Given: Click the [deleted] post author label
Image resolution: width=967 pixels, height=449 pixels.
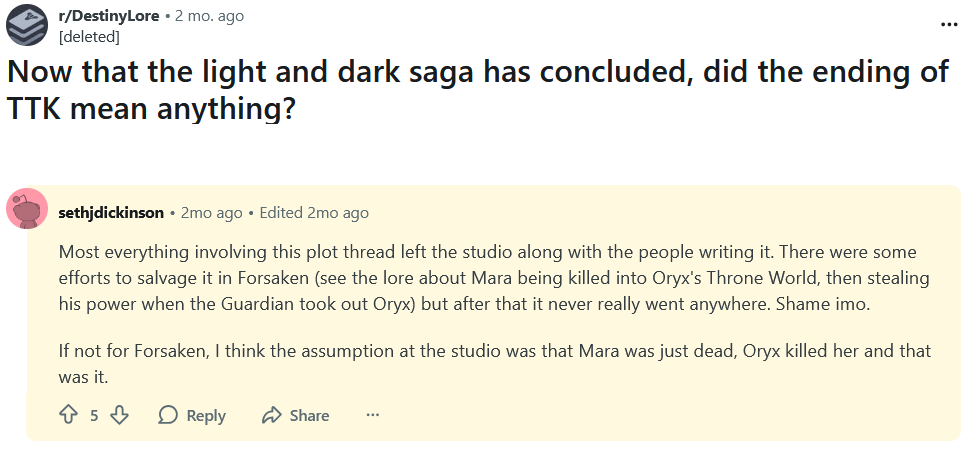Looking at the screenshot, I should coord(89,37).
